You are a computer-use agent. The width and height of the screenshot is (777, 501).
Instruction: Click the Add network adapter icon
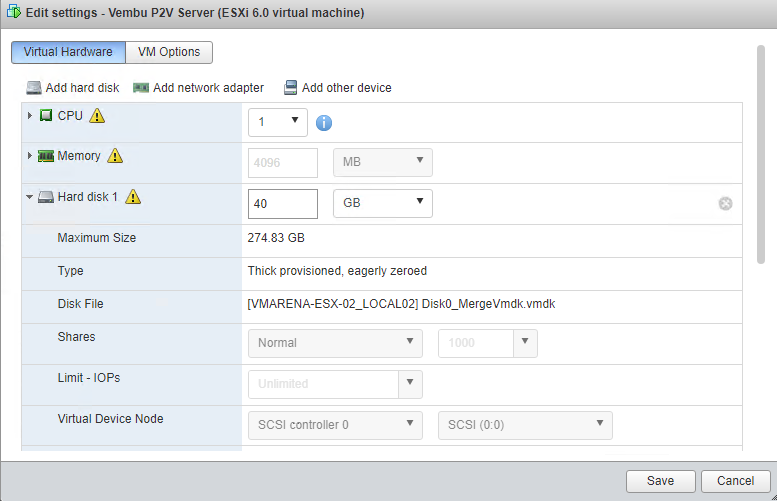click(x=141, y=88)
